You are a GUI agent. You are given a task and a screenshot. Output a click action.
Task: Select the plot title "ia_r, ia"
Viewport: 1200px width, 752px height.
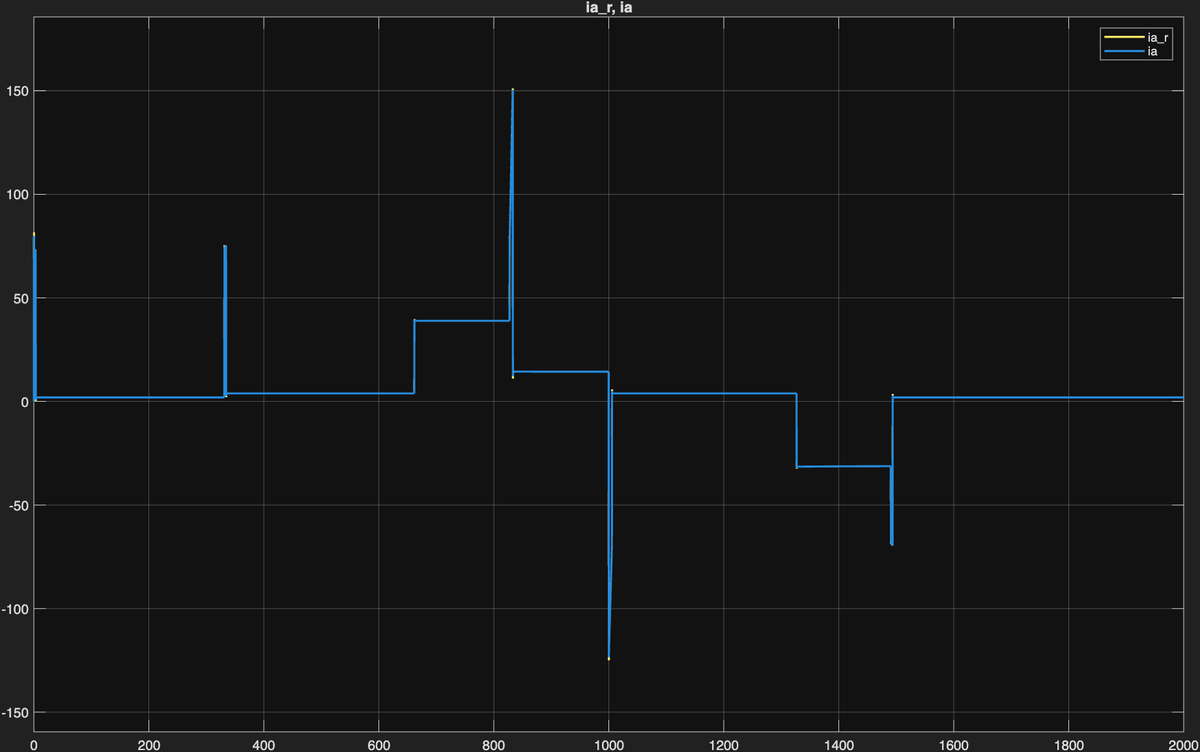(x=600, y=9)
